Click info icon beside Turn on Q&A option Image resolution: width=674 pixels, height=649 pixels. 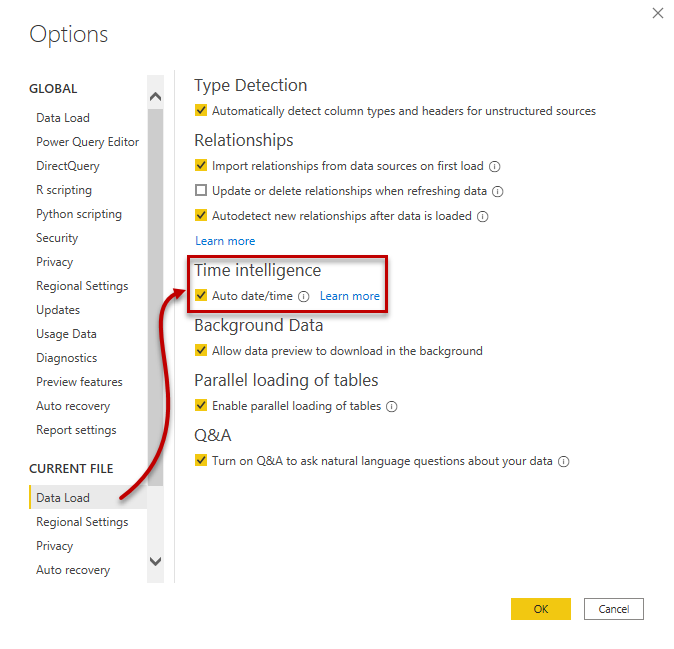coord(564,462)
